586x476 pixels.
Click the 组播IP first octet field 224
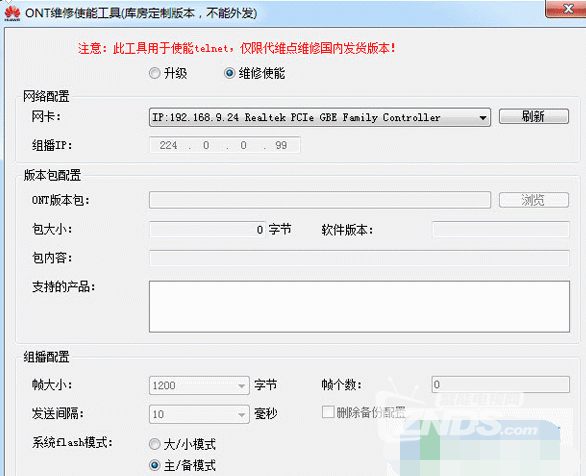[168, 145]
